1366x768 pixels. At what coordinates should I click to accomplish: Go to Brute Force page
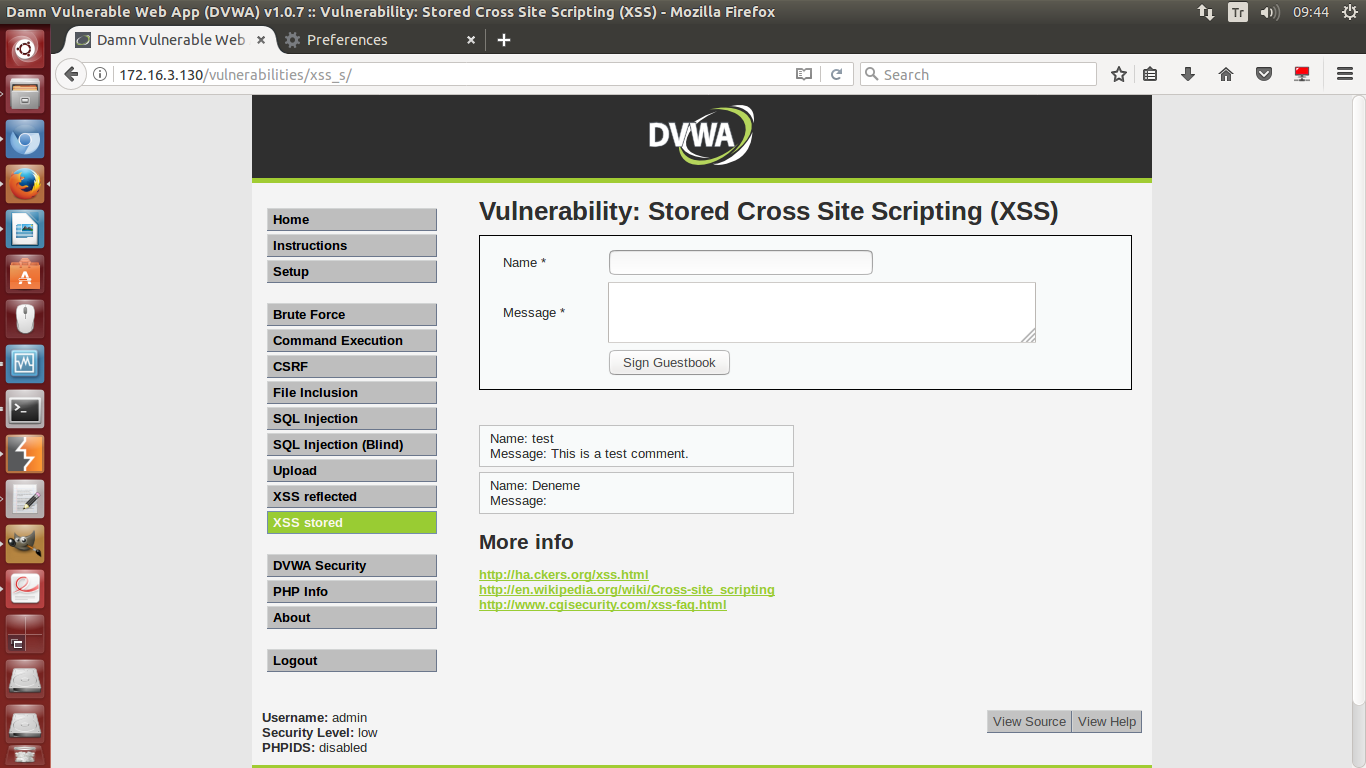[x=352, y=315]
